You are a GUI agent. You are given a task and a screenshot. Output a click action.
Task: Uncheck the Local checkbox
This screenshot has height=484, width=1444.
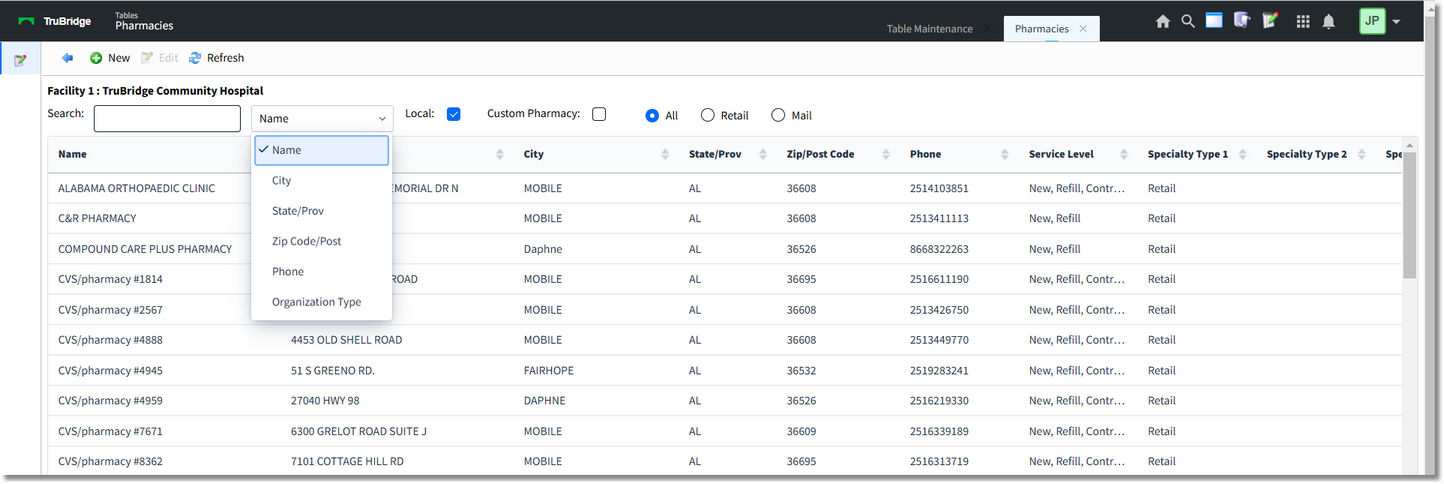pos(453,114)
